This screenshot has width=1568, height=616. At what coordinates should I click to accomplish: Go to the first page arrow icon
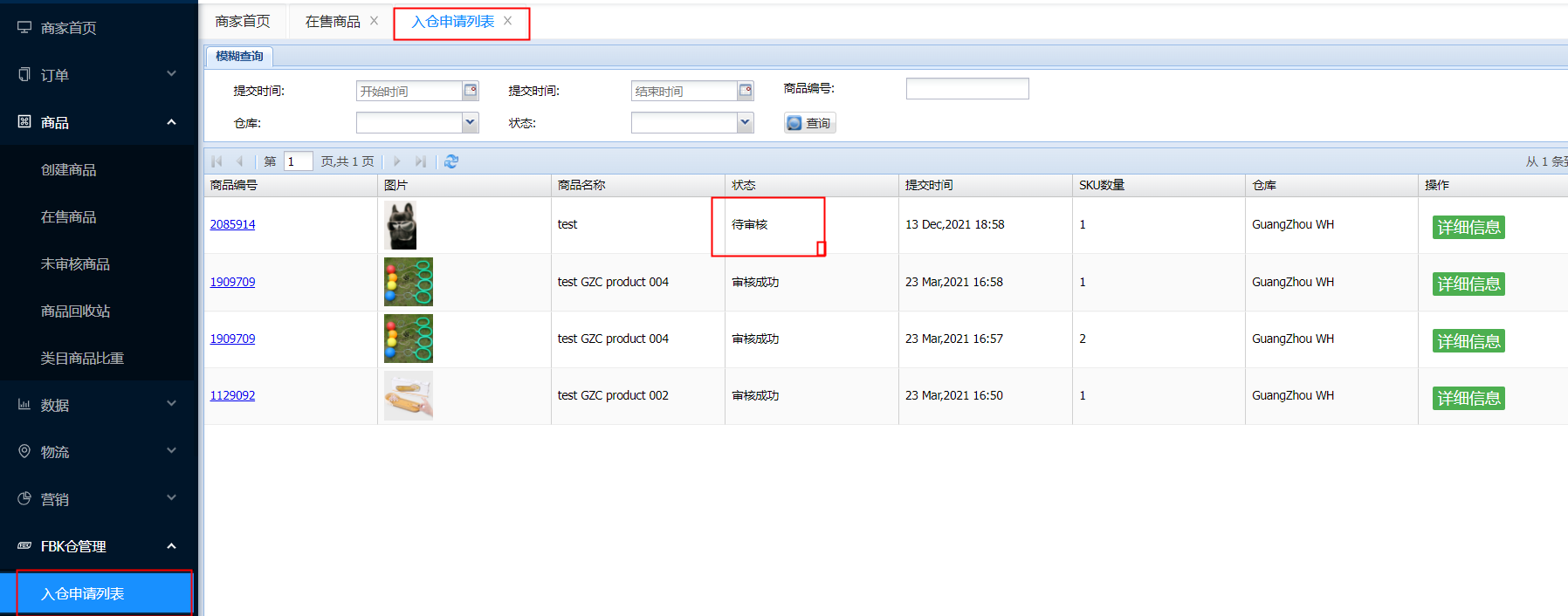coord(217,161)
